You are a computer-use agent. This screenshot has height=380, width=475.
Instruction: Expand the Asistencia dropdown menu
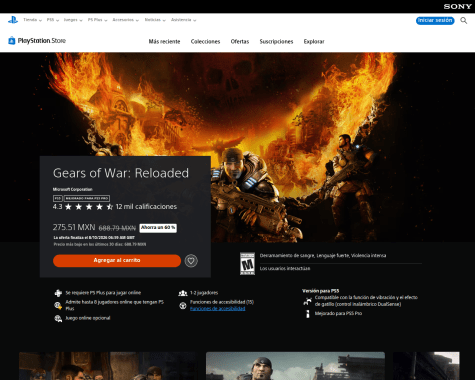tap(183, 20)
